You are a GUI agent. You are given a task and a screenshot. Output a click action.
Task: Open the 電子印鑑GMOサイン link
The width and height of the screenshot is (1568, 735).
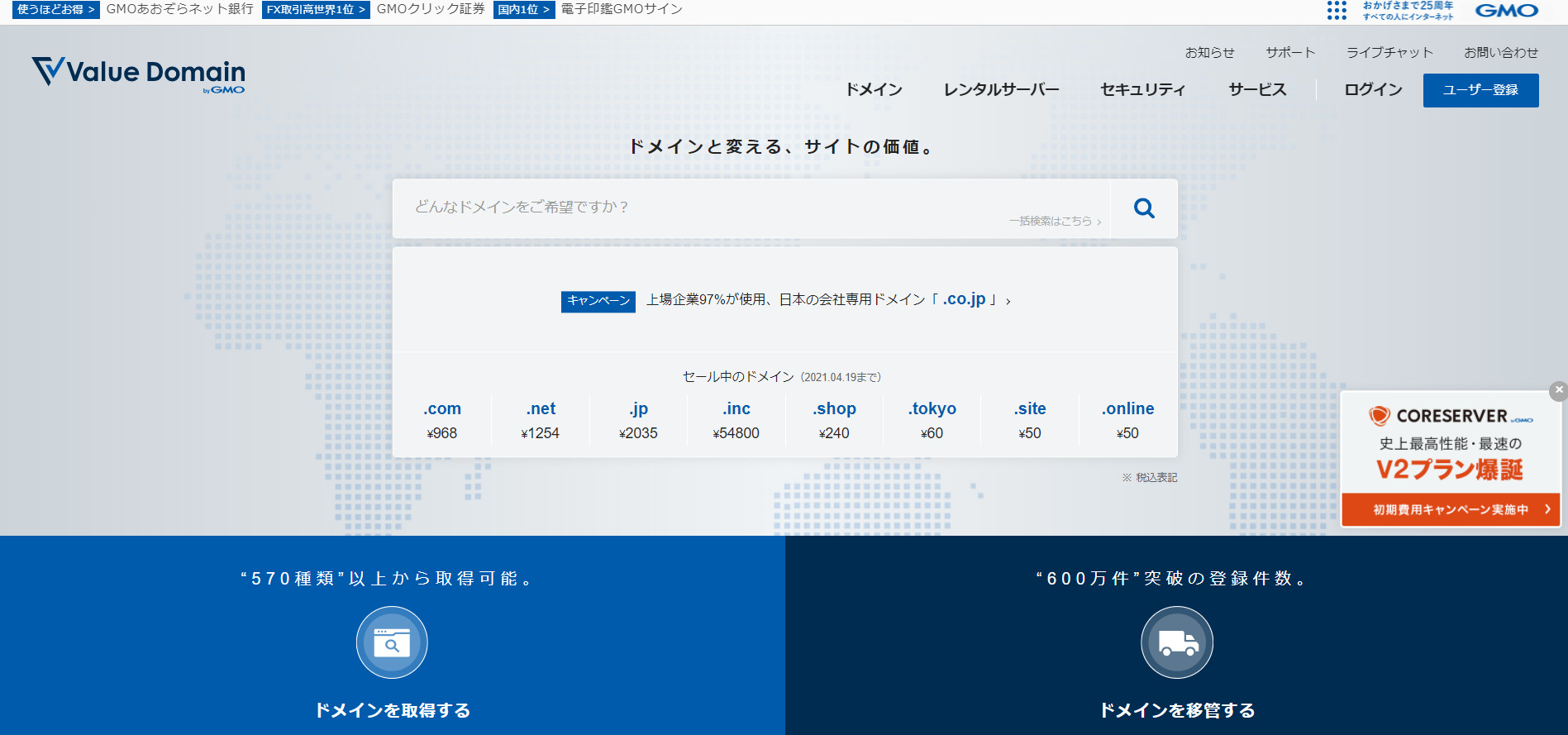click(x=622, y=9)
